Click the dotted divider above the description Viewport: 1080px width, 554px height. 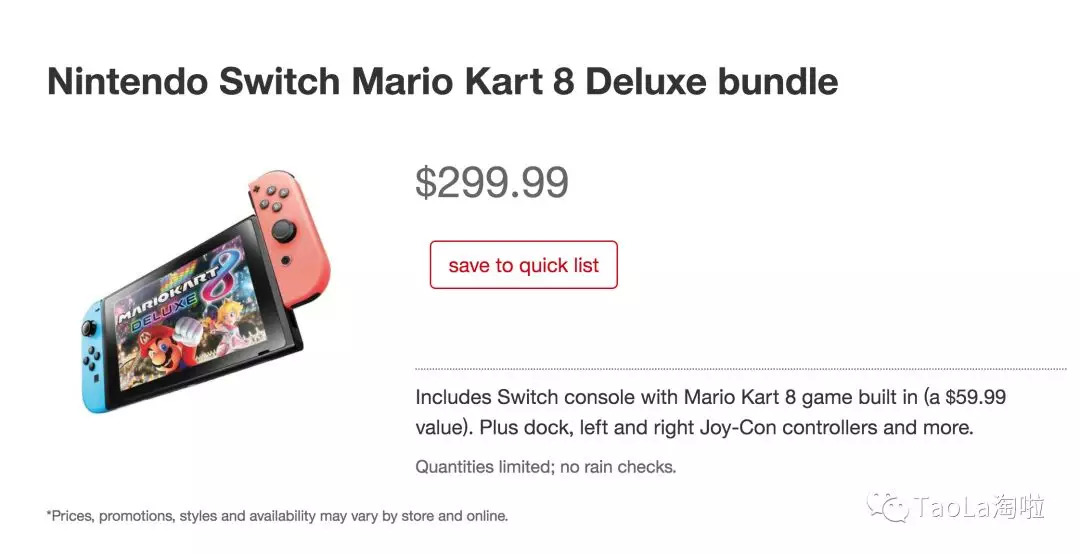pos(740,369)
